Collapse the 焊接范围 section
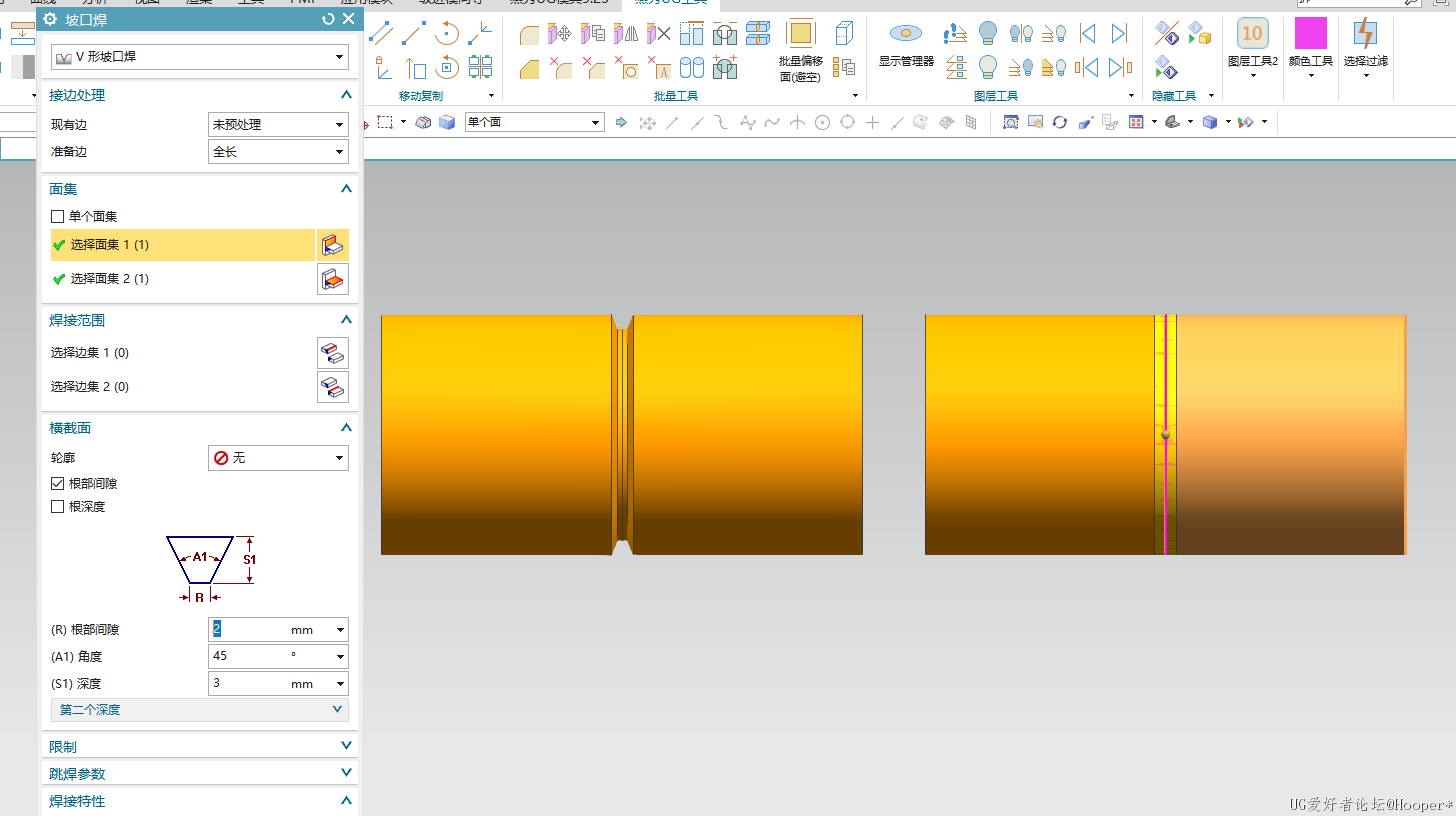 coord(346,320)
